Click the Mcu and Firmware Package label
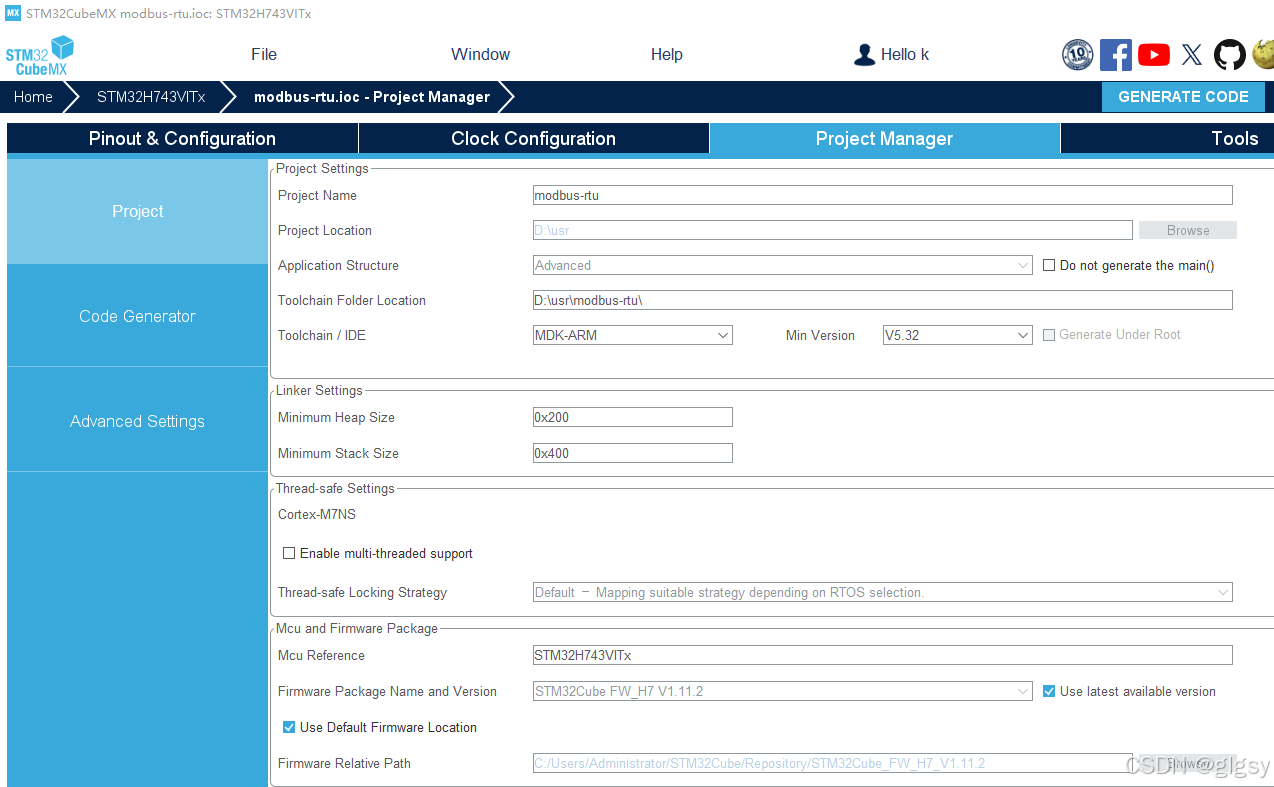This screenshot has height=787, width=1274. point(357,628)
